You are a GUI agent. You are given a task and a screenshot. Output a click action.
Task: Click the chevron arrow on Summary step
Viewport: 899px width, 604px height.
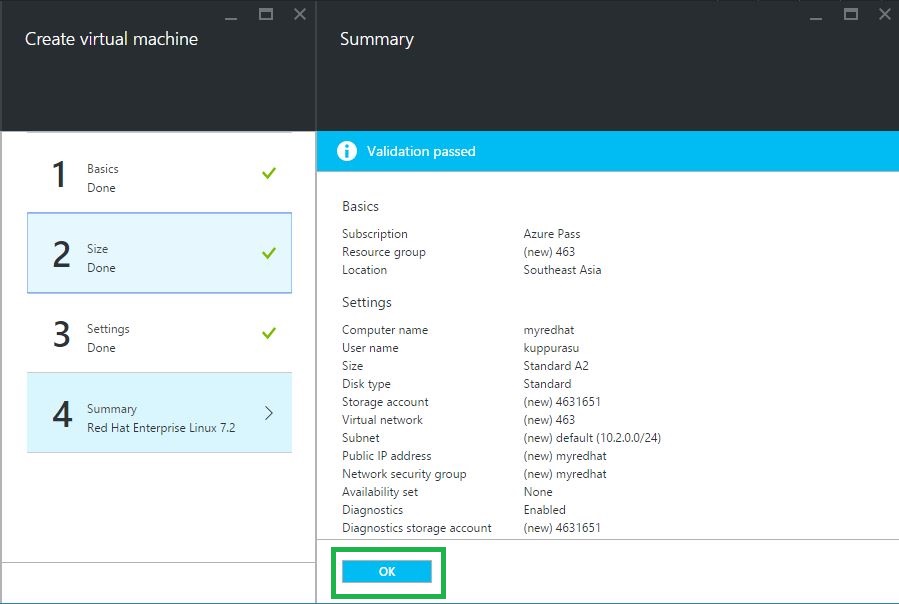tap(269, 413)
